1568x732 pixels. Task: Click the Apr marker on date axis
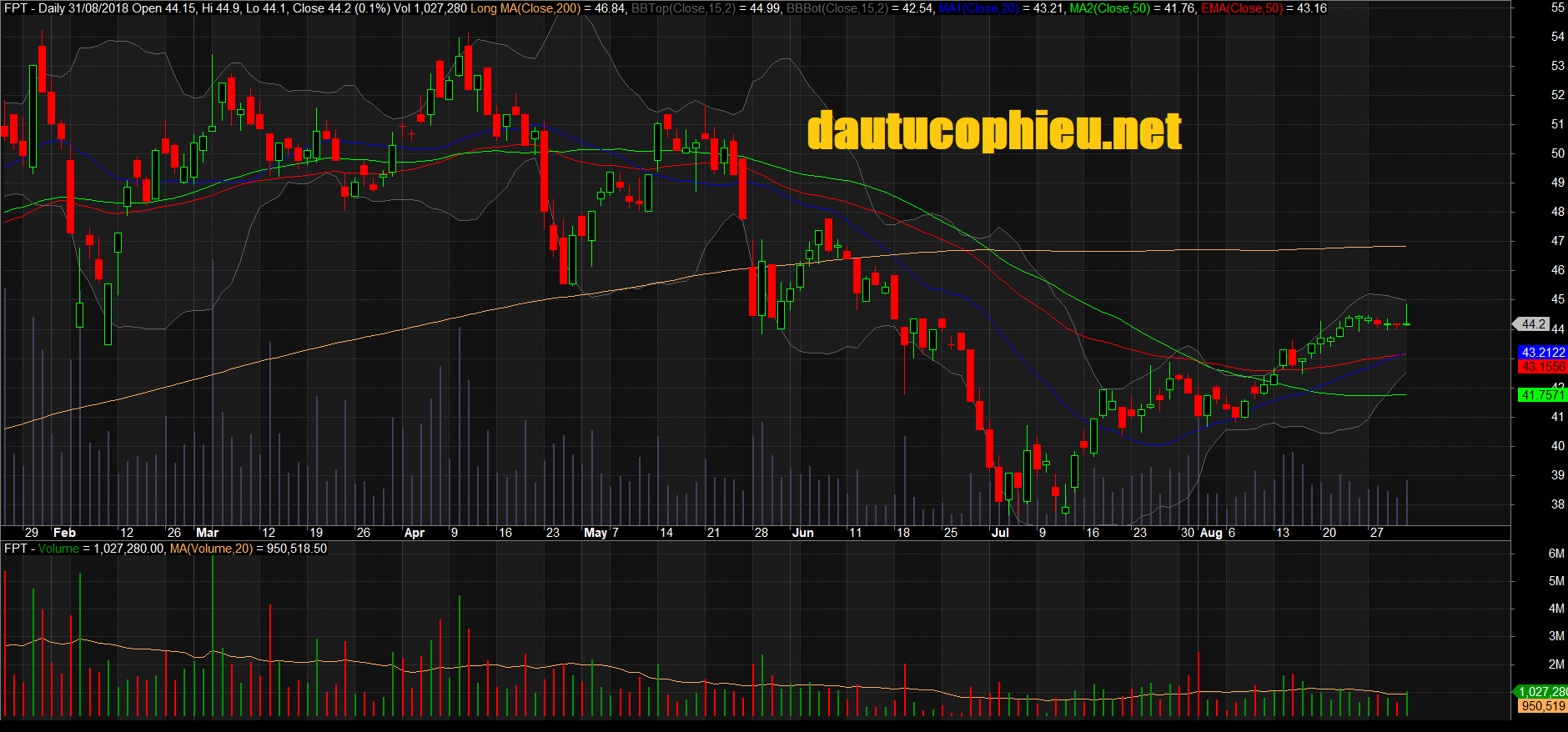click(414, 533)
